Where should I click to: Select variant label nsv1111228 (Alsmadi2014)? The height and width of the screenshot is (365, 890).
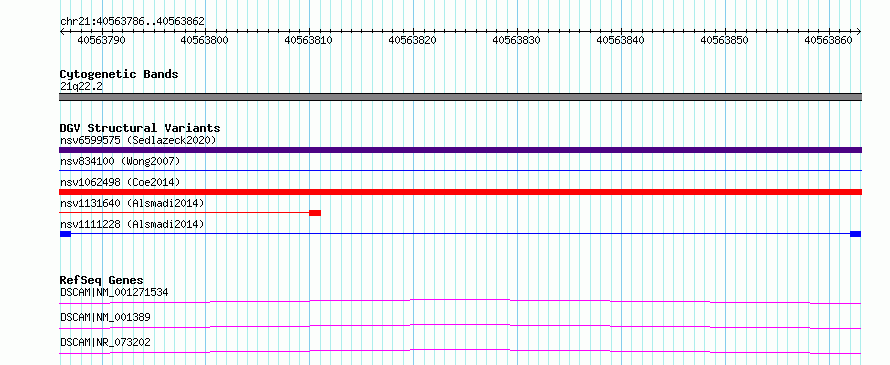pyautogui.click(x=132, y=224)
